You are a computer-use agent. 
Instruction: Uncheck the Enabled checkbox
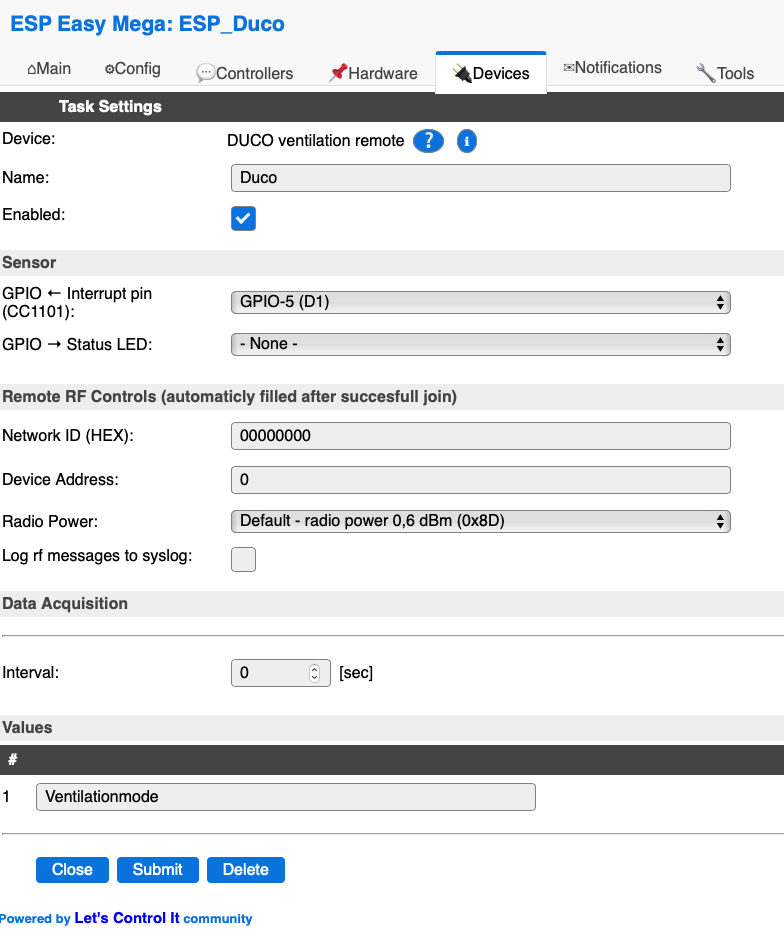point(243,218)
